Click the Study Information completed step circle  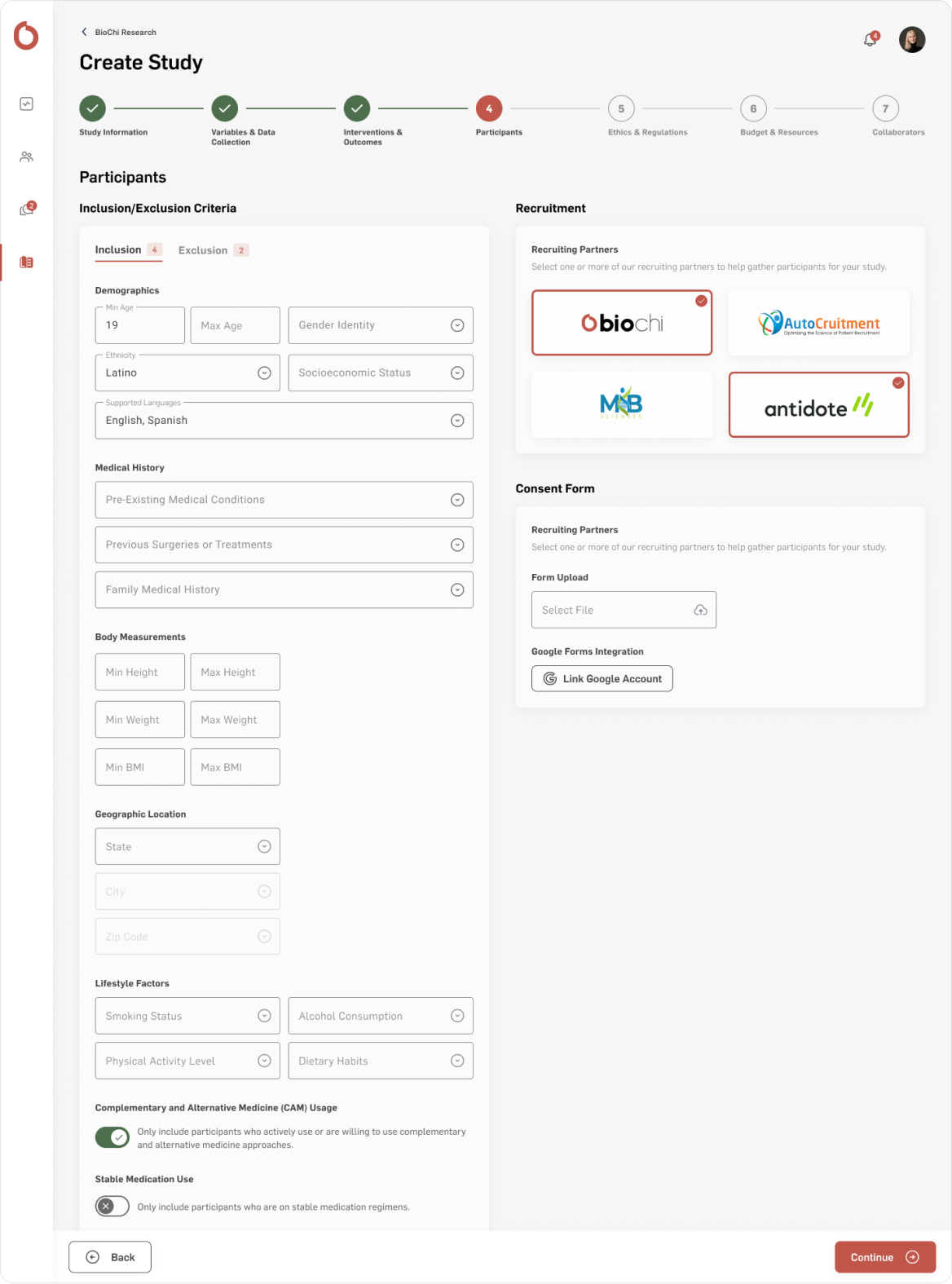click(x=92, y=108)
